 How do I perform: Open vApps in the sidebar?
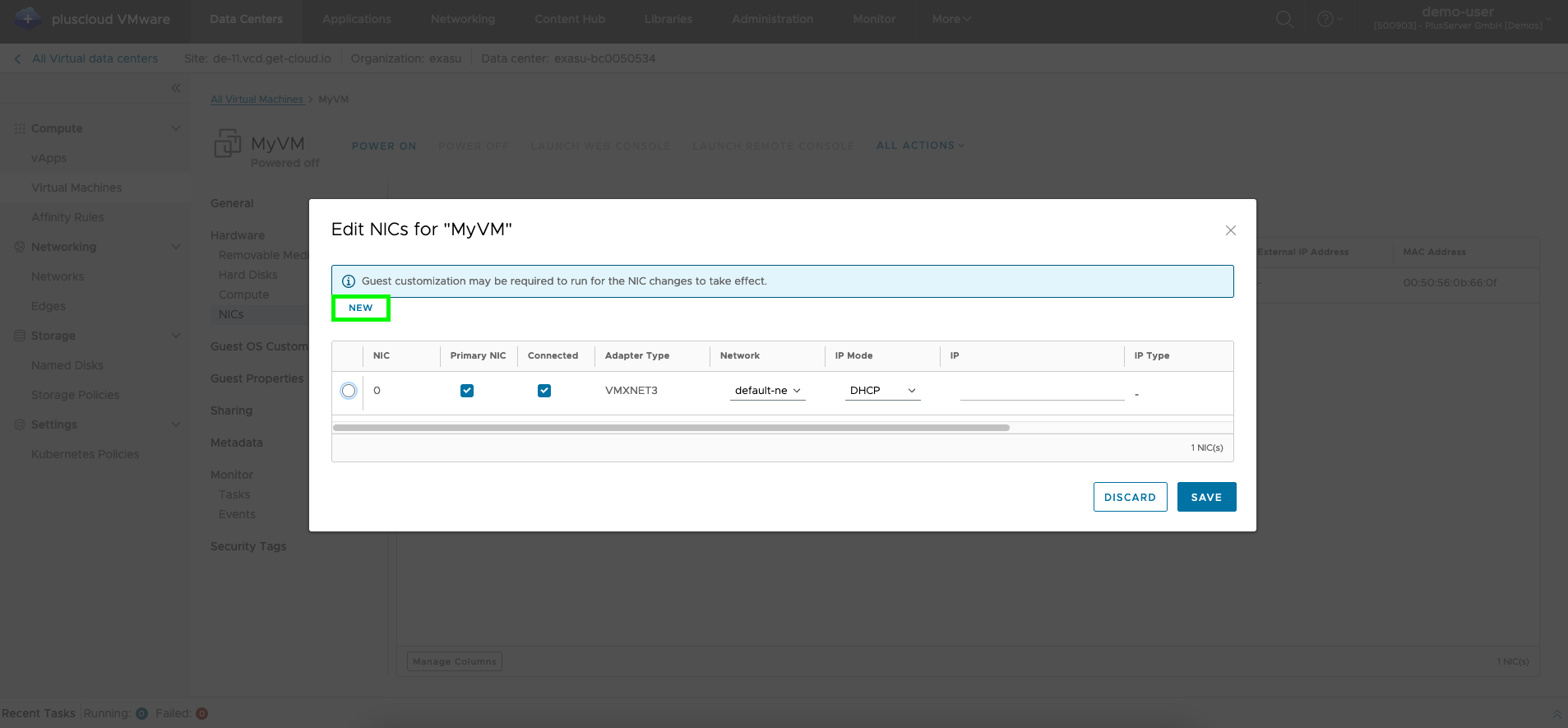tap(49, 158)
